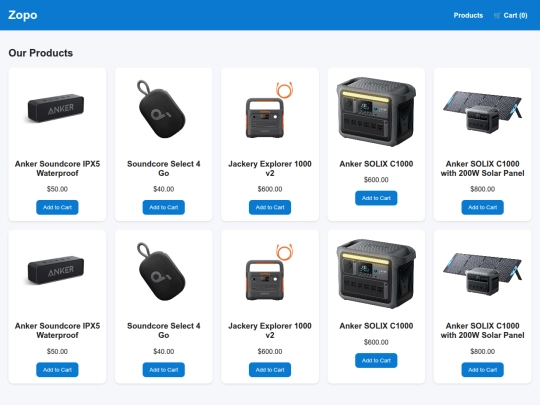Click bottom-row Jackery Explorer $600.00 price
The height and width of the screenshot is (405, 540).
coord(270,351)
